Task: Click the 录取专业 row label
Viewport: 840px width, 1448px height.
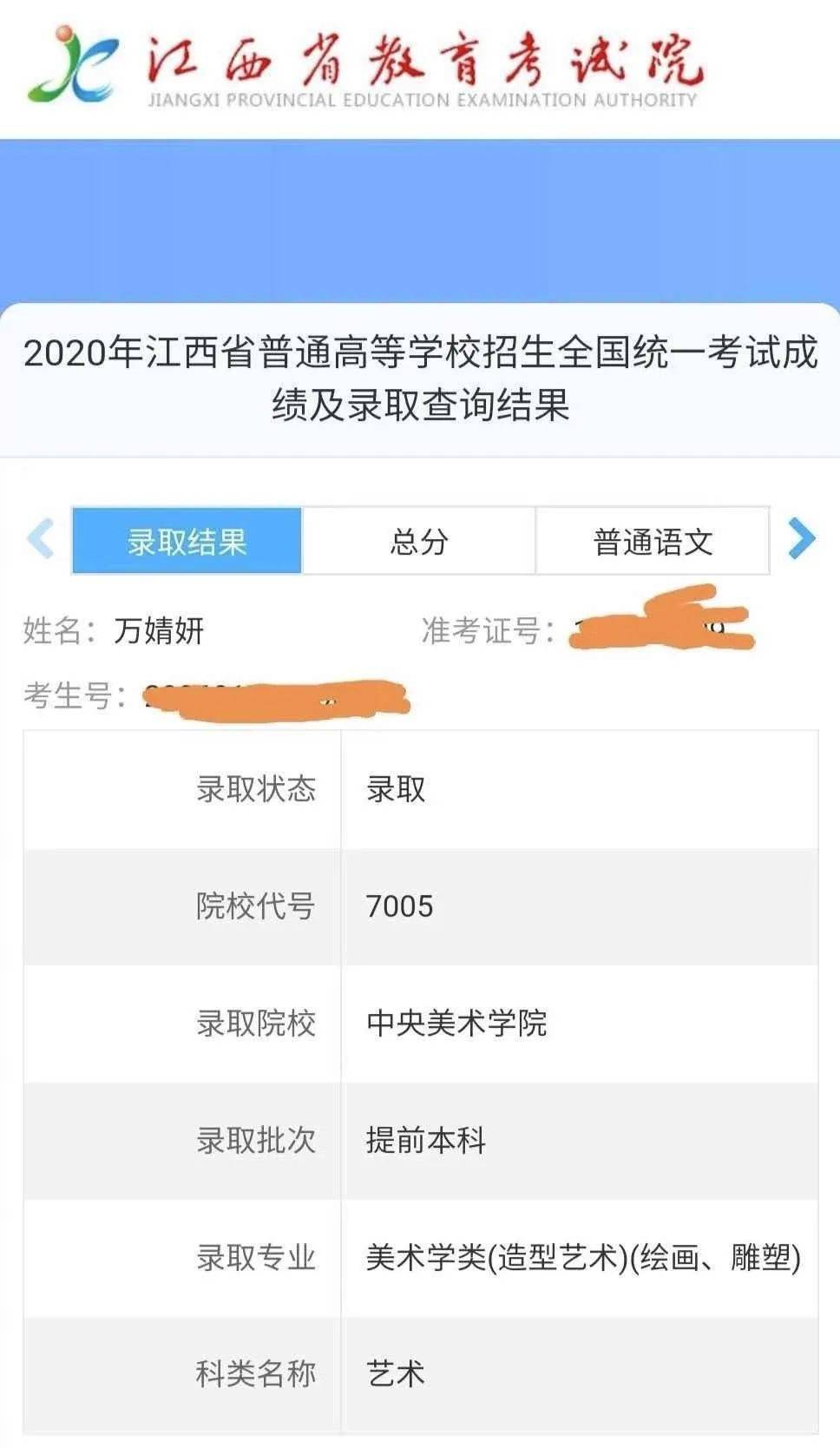Action: [255, 1257]
